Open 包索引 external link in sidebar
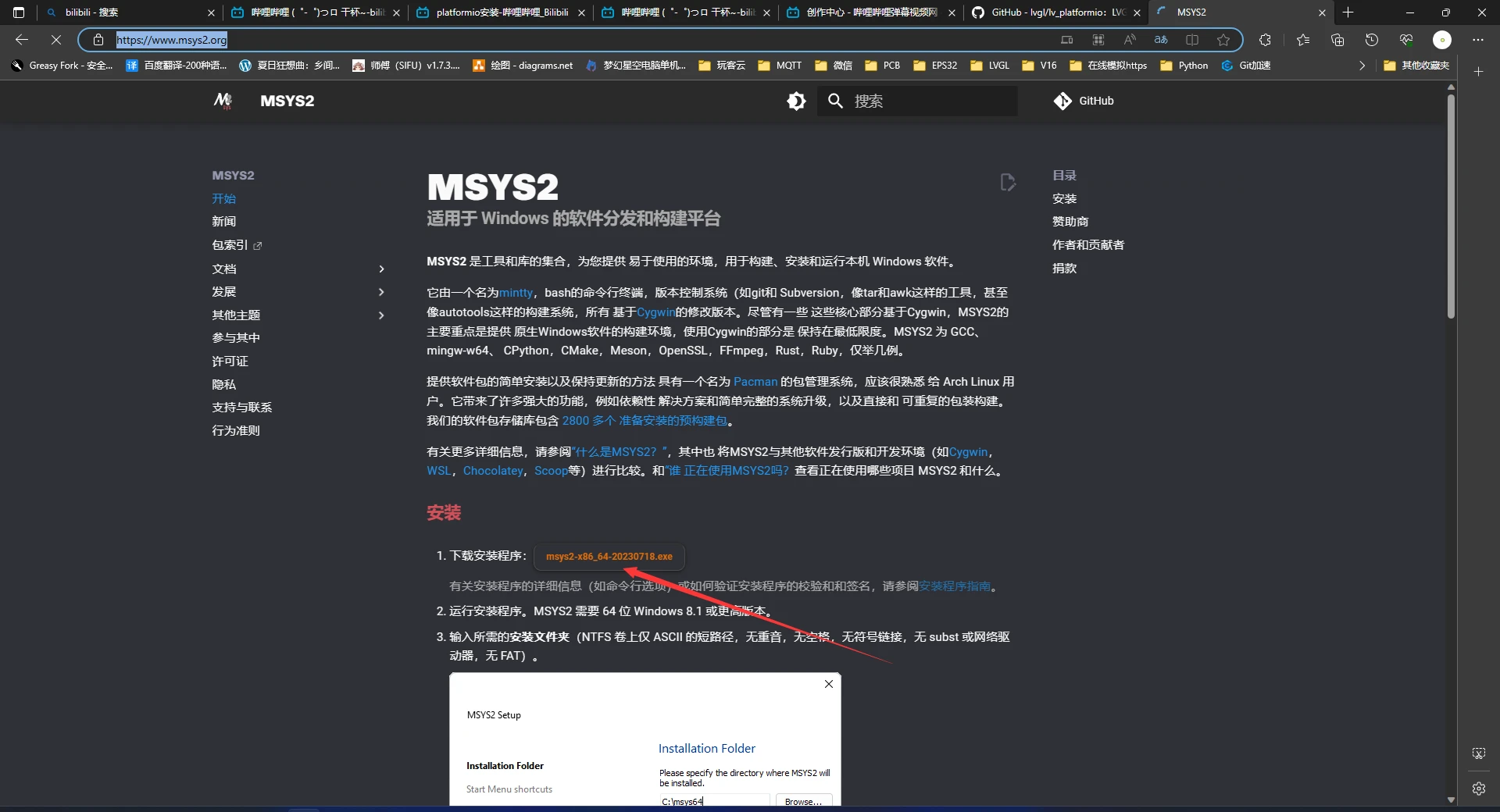Image resolution: width=1500 pixels, height=812 pixels. click(237, 245)
